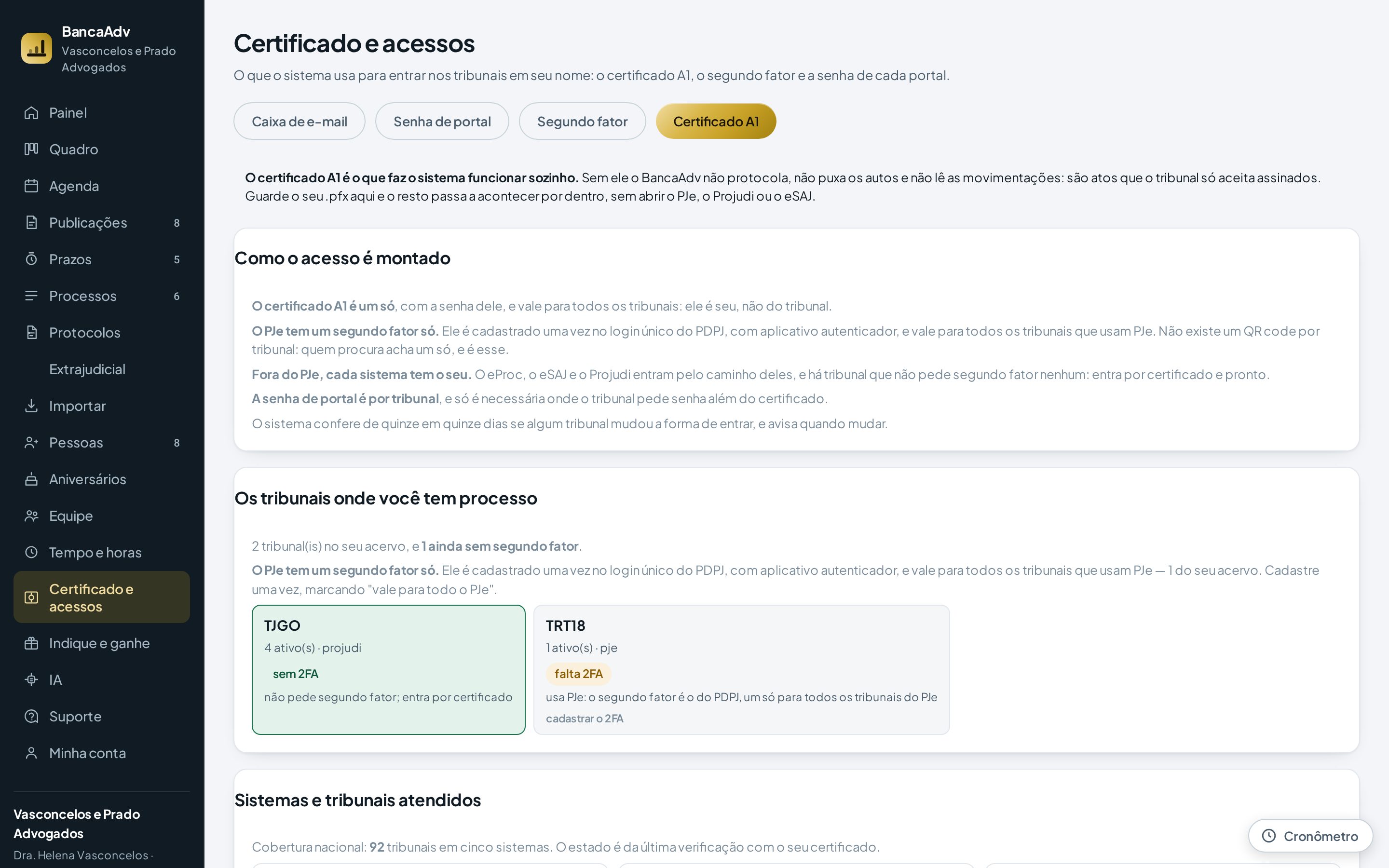Click the sem 2FA badge

pyautogui.click(x=295, y=673)
